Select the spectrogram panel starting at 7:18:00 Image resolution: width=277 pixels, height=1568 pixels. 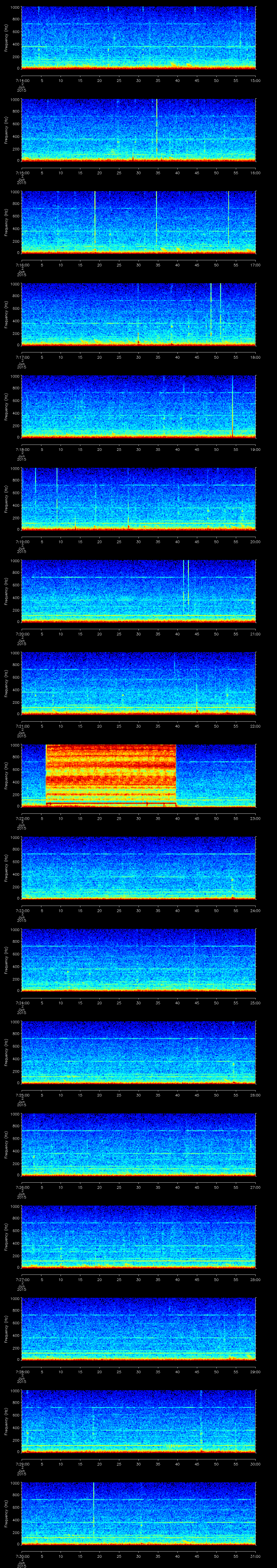click(139, 407)
